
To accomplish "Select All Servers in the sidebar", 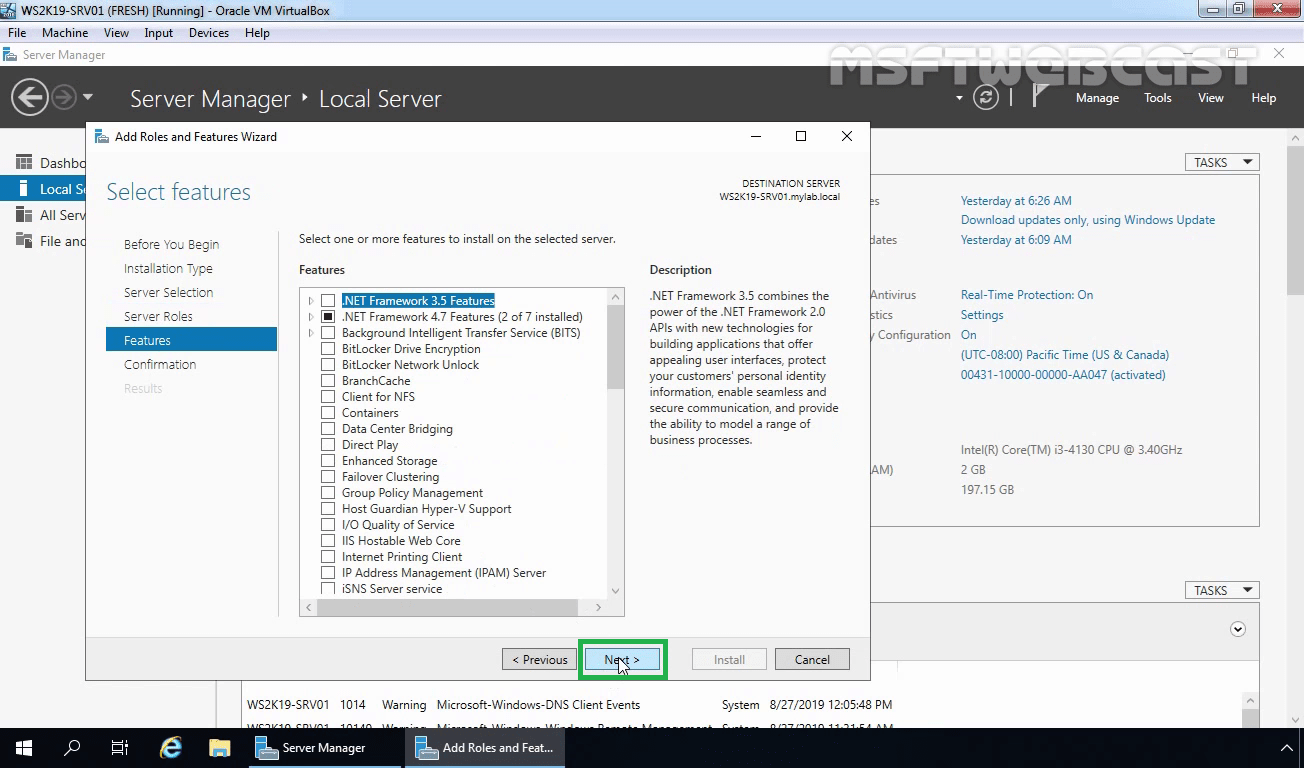I will pos(58,214).
